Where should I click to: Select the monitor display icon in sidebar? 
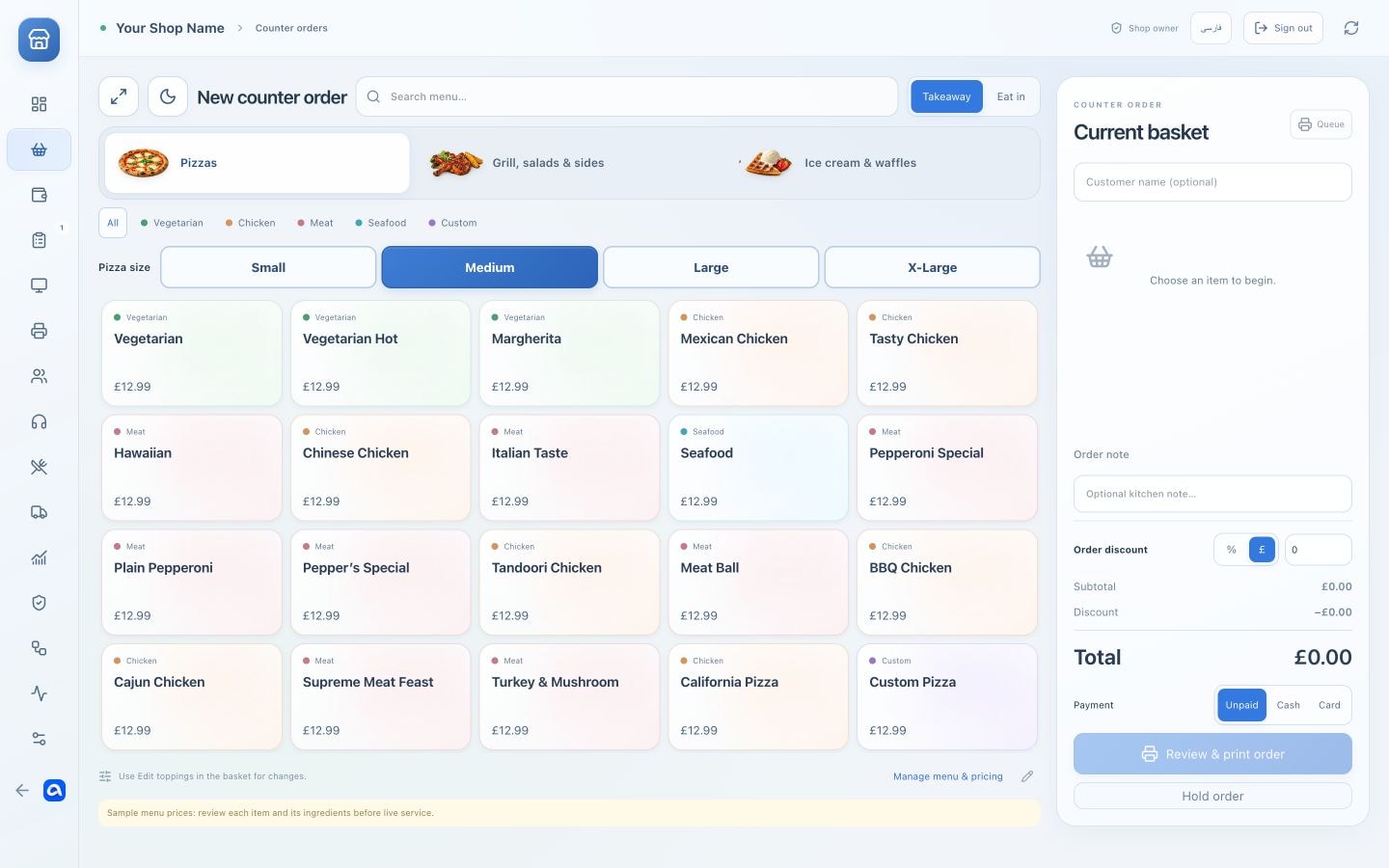39,285
